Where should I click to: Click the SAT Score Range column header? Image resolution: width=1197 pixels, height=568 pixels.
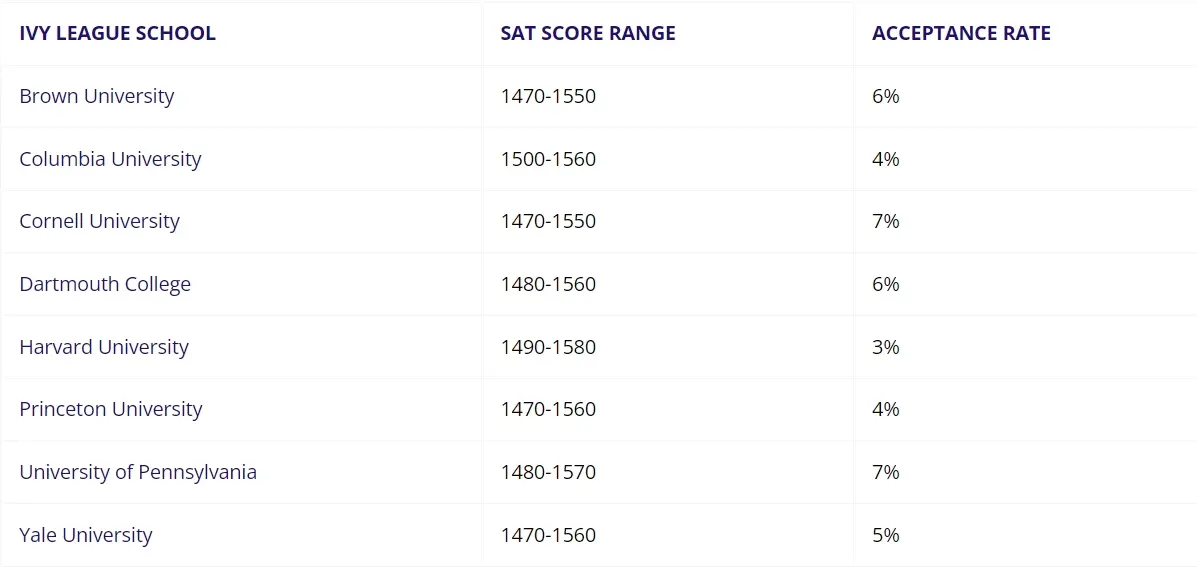pyautogui.click(x=588, y=33)
